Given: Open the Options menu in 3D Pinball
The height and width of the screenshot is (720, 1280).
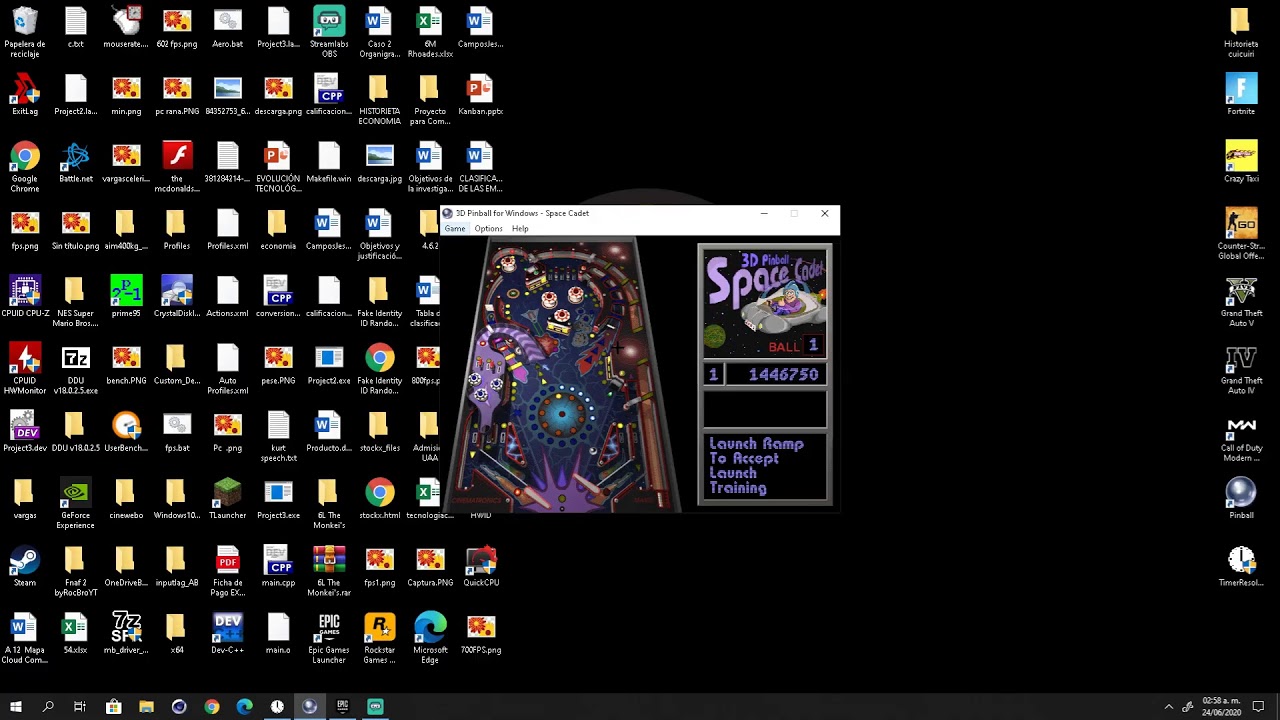Looking at the screenshot, I should [x=488, y=229].
